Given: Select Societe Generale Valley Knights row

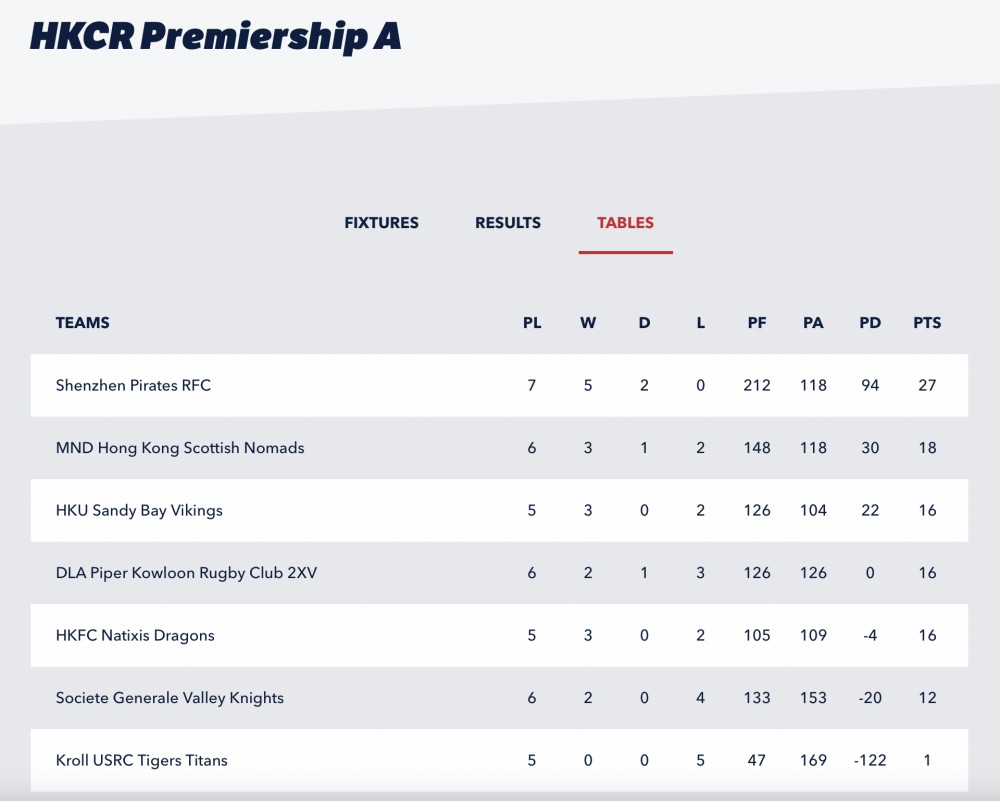Looking at the screenshot, I should click(x=499, y=698).
